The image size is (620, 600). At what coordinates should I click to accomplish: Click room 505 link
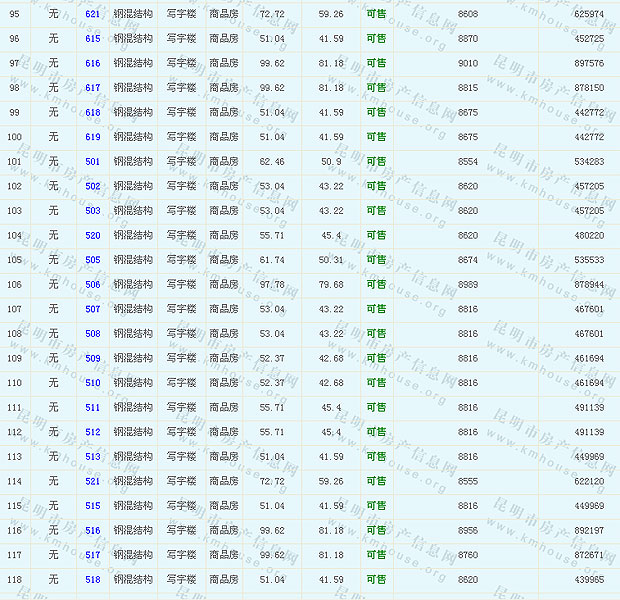click(x=93, y=260)
